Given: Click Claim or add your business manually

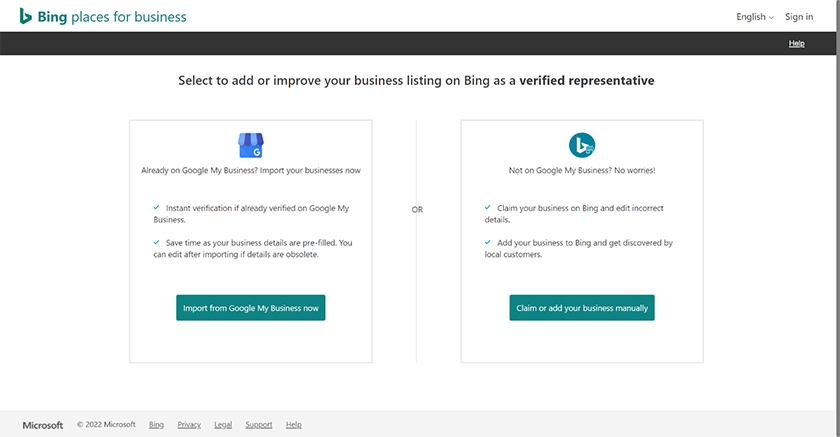Looking at the screenshot, I should pyautogui.click(x=582, y=308).
